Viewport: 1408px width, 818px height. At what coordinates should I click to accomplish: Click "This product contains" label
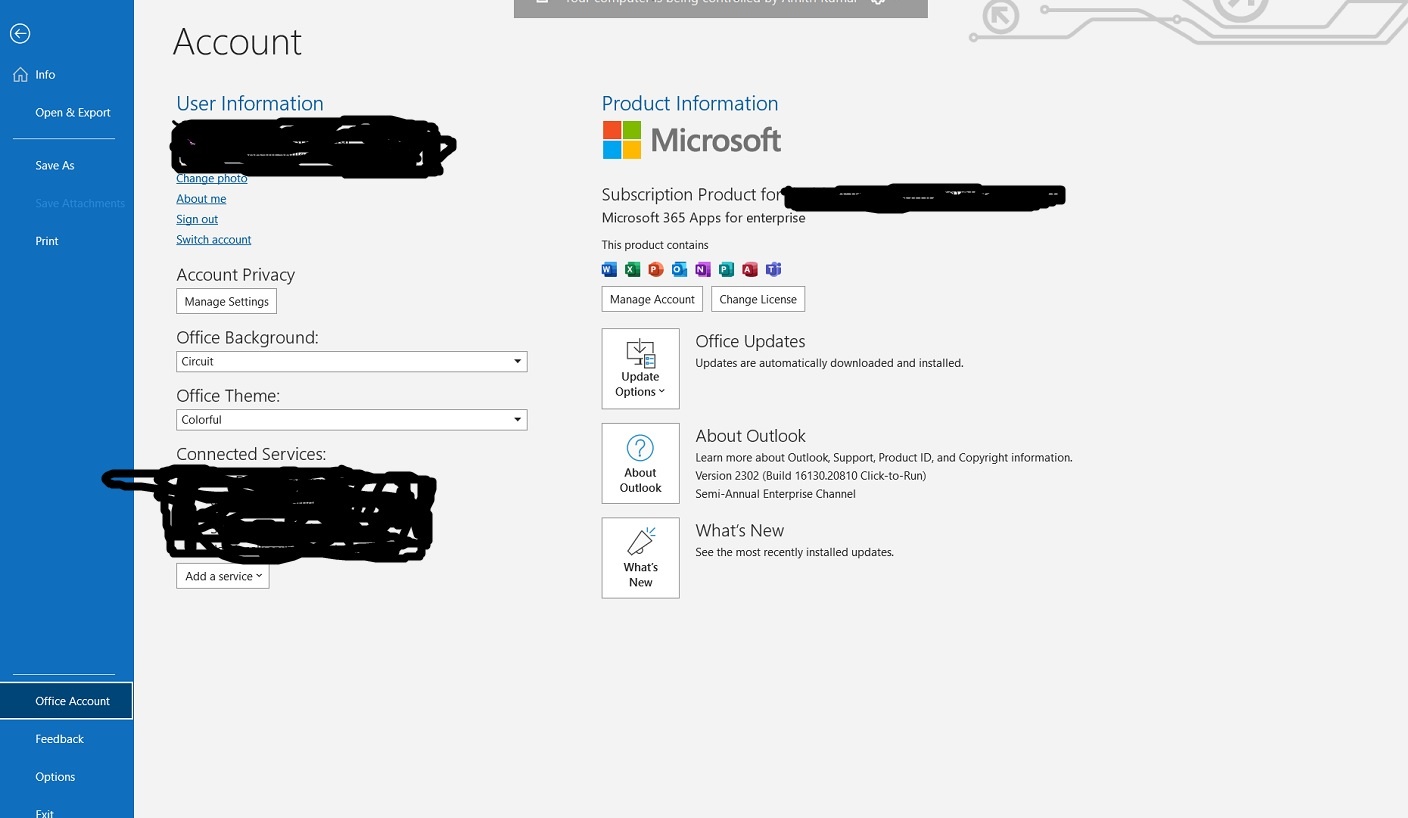click(x=655, y=245)
